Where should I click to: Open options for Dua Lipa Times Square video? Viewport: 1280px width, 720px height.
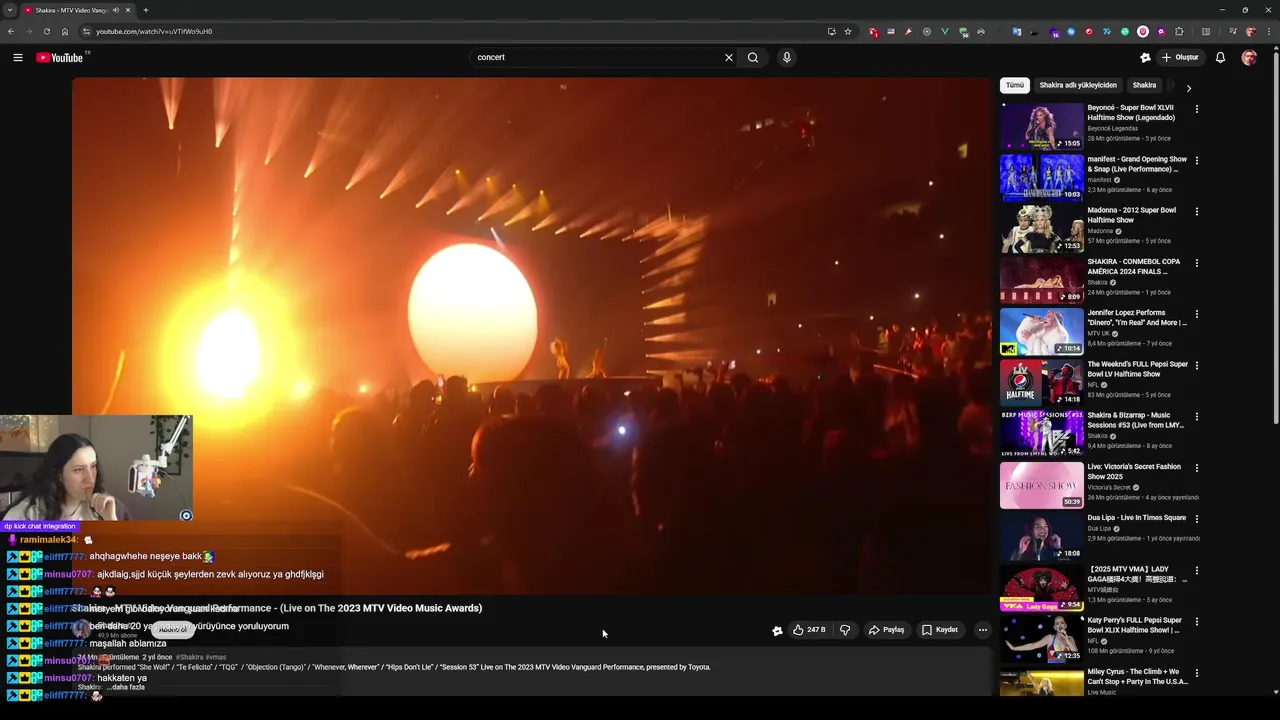click(x=1197, y=519)
